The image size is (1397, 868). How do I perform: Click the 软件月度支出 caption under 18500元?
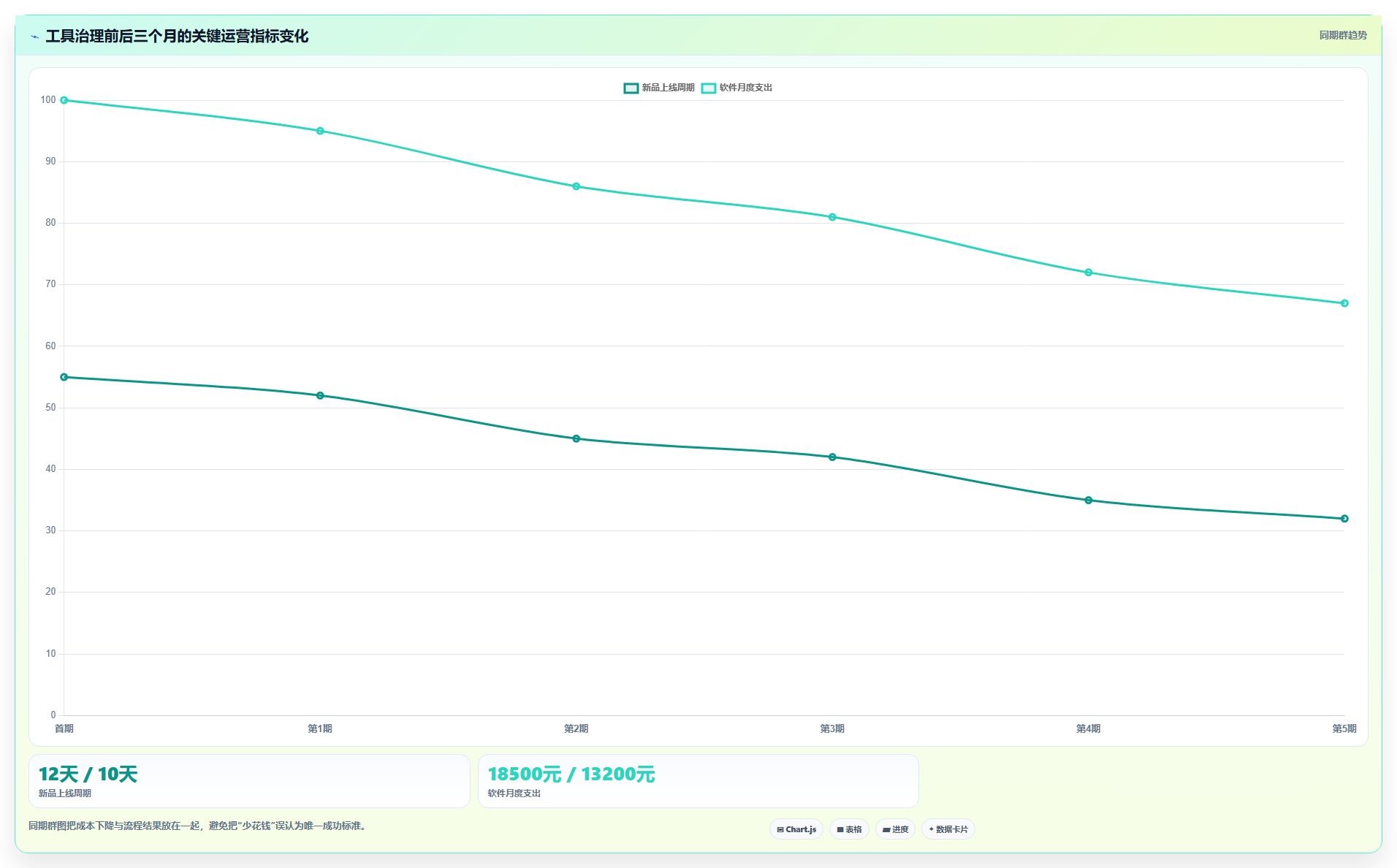point(514,793)
